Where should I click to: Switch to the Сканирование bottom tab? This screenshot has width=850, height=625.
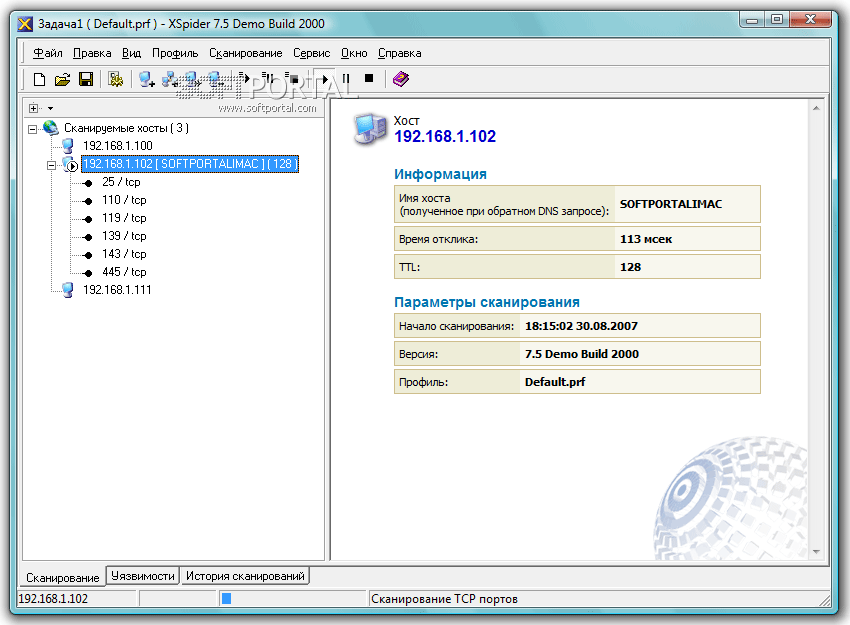point(63,578)
